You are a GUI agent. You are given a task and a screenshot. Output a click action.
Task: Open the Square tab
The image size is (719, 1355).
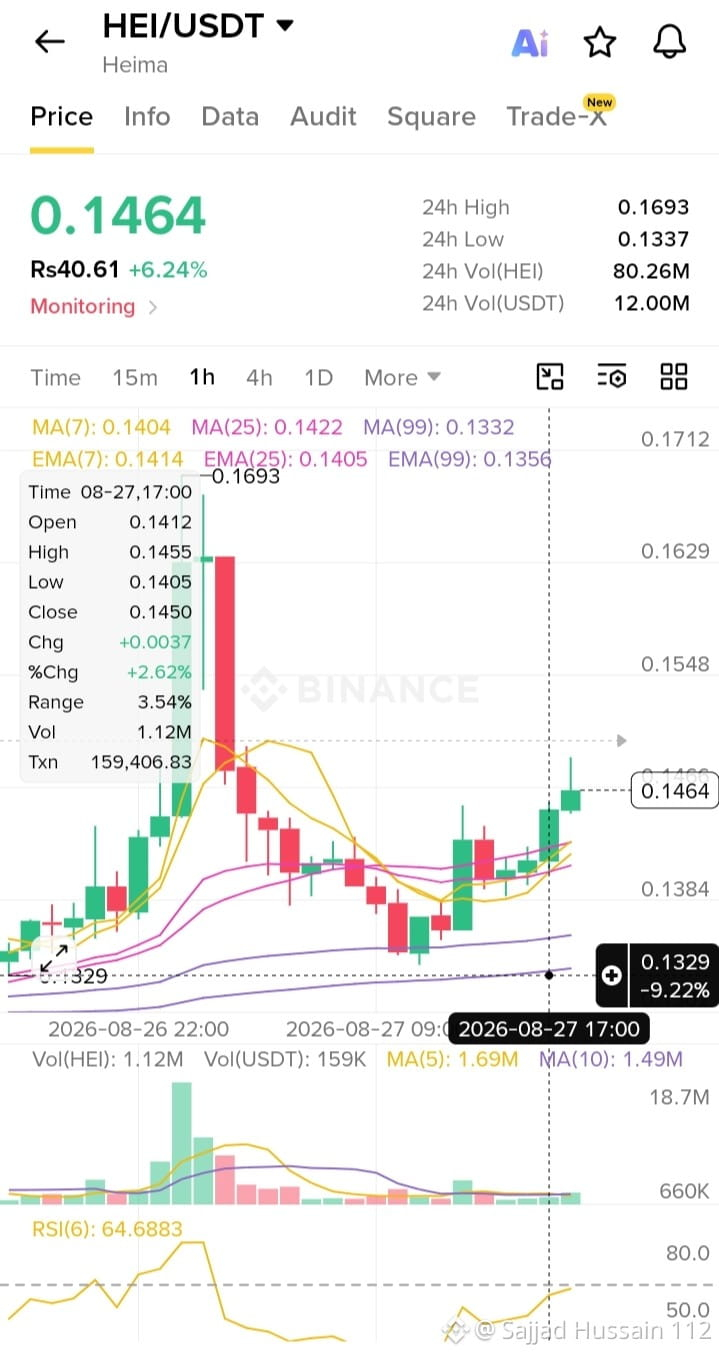tap(431, 117)
